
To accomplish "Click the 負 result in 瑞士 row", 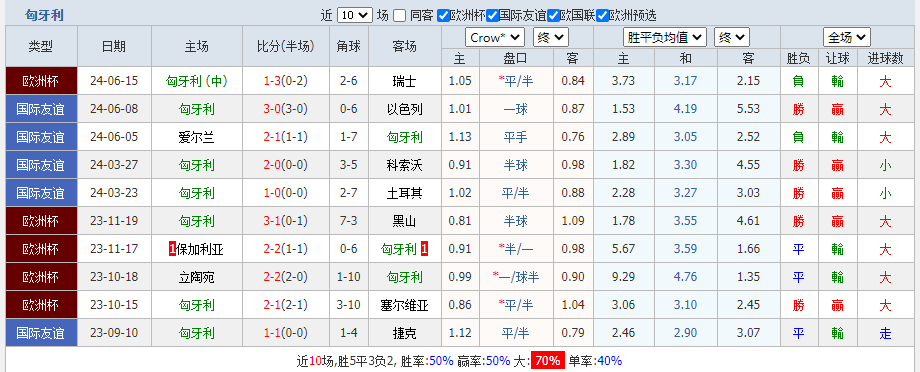I will point(798,81).
